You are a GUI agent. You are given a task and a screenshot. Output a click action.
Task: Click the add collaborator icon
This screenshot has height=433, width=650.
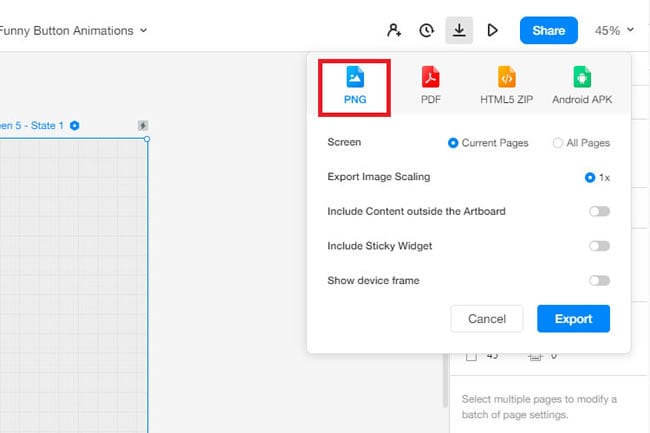click(394, 30)
